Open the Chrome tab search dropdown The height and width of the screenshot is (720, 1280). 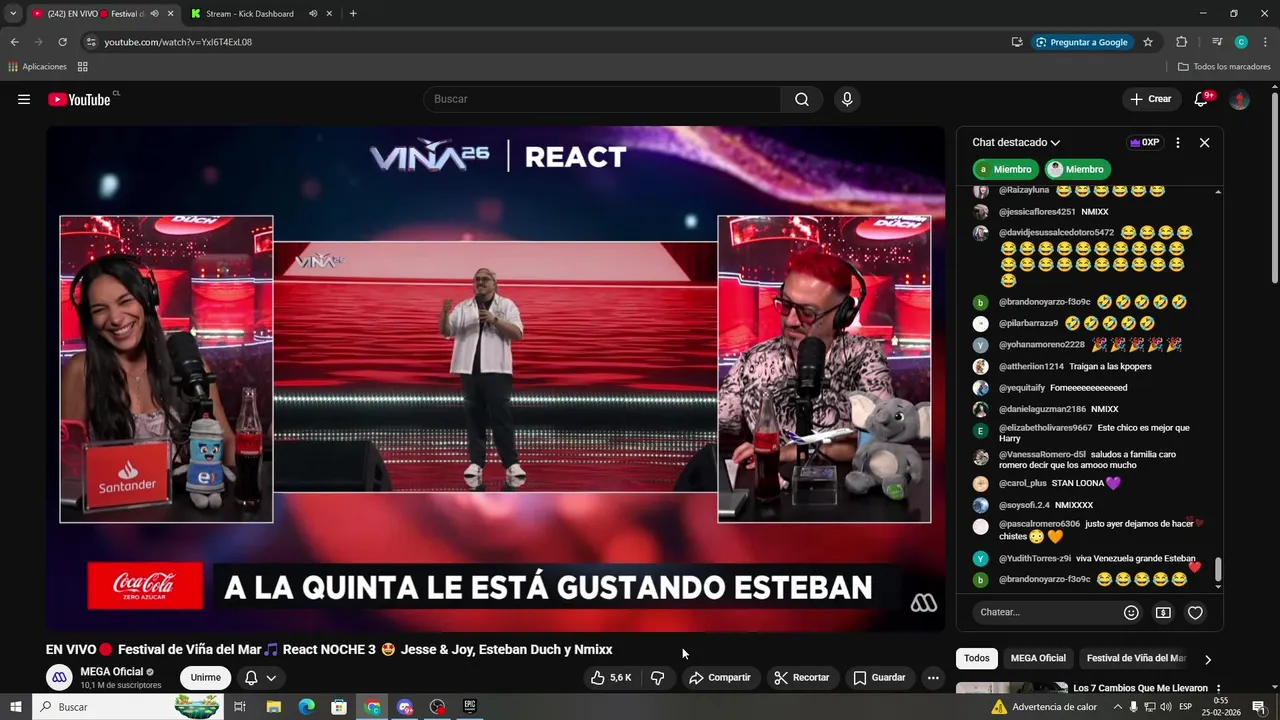click(13, 14)
